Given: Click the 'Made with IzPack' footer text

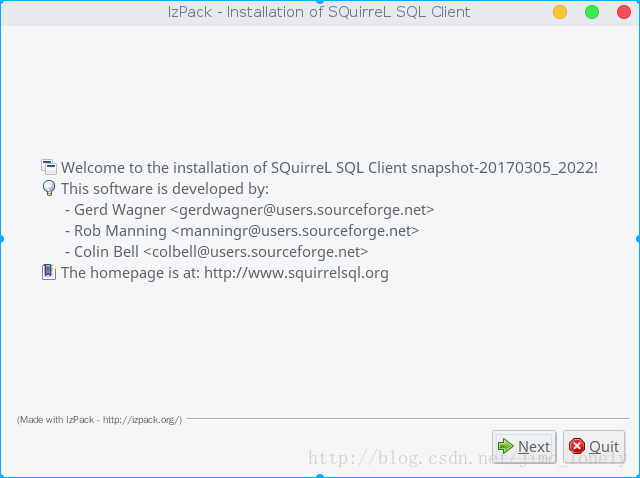Looking at the screenshot, I should coord(99,420).
